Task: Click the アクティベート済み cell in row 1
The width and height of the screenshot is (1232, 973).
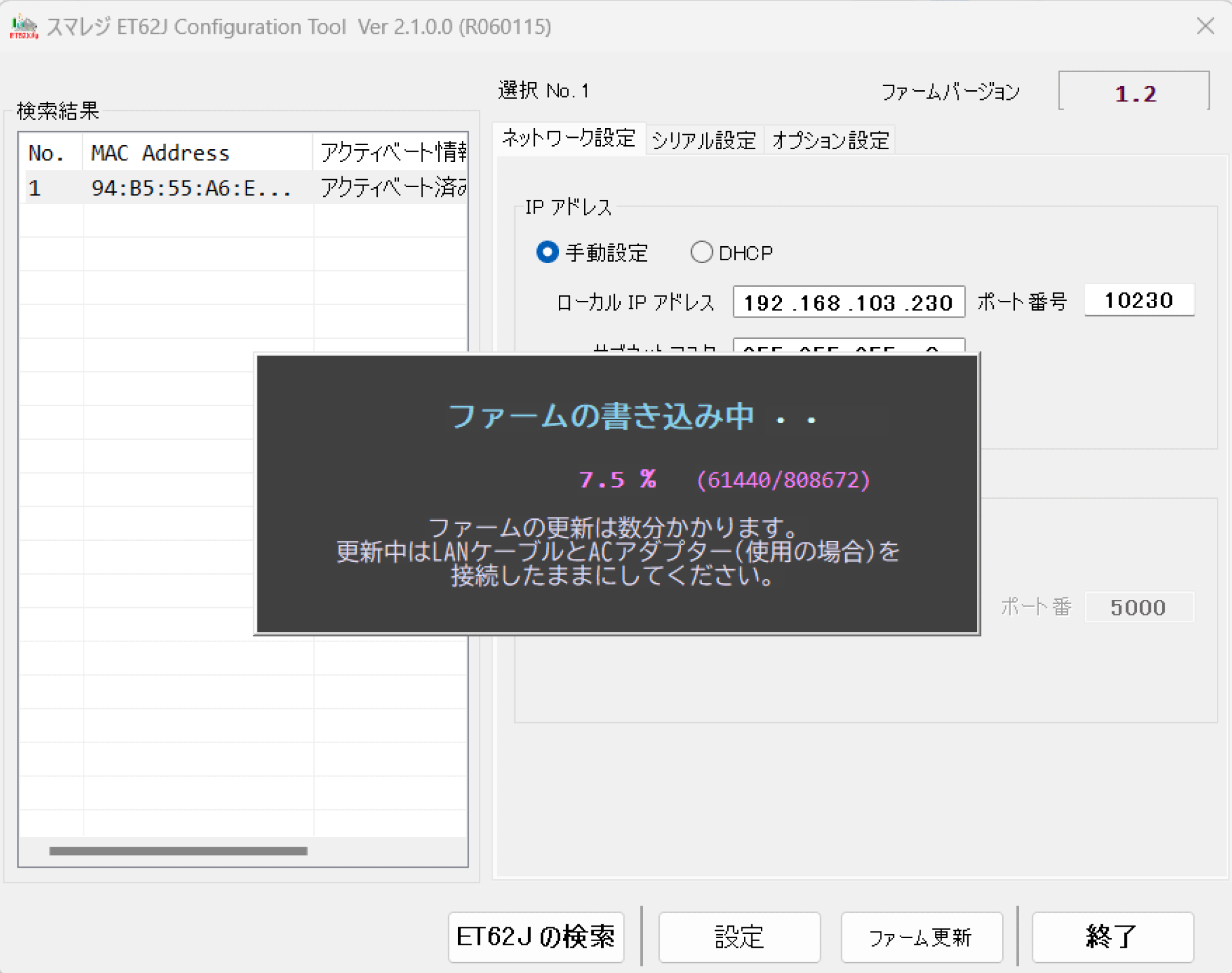Action: coord(393,188)
